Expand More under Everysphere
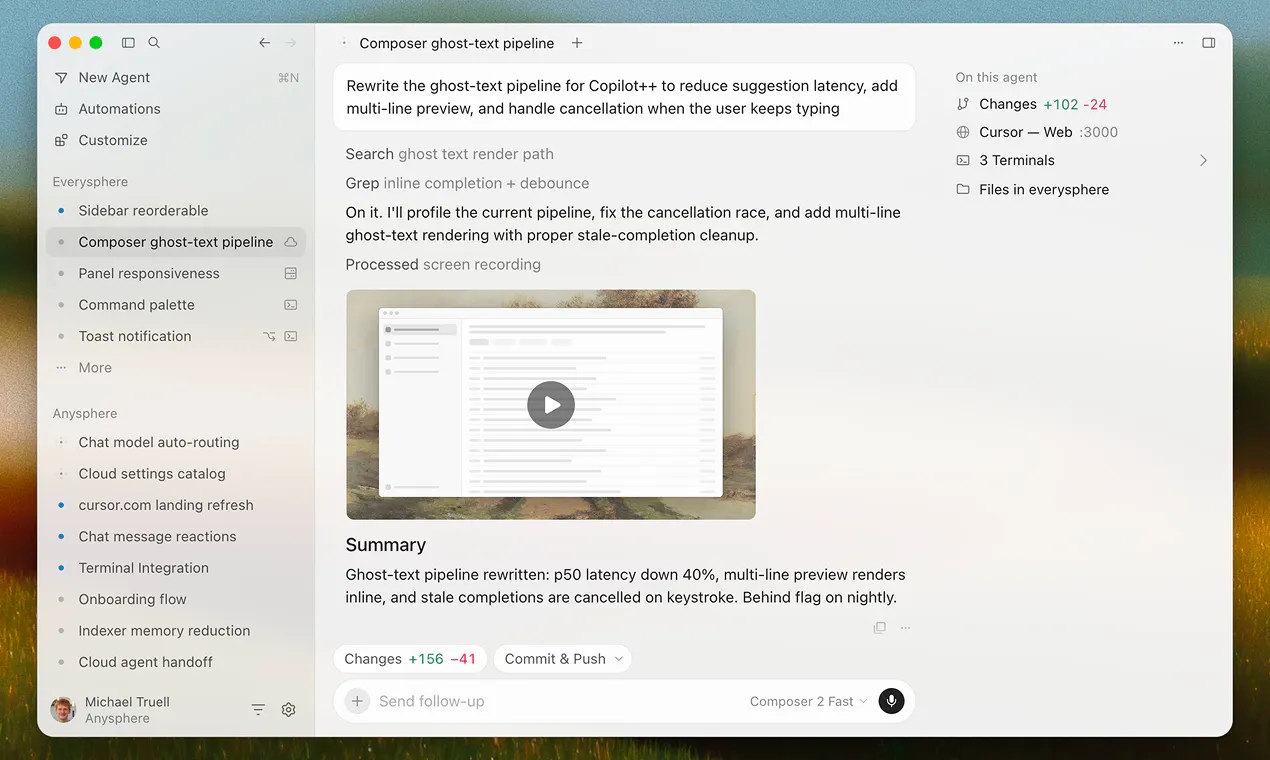Screen dimensions: 1270x760 pyautogui.click(x=95, y=368)
